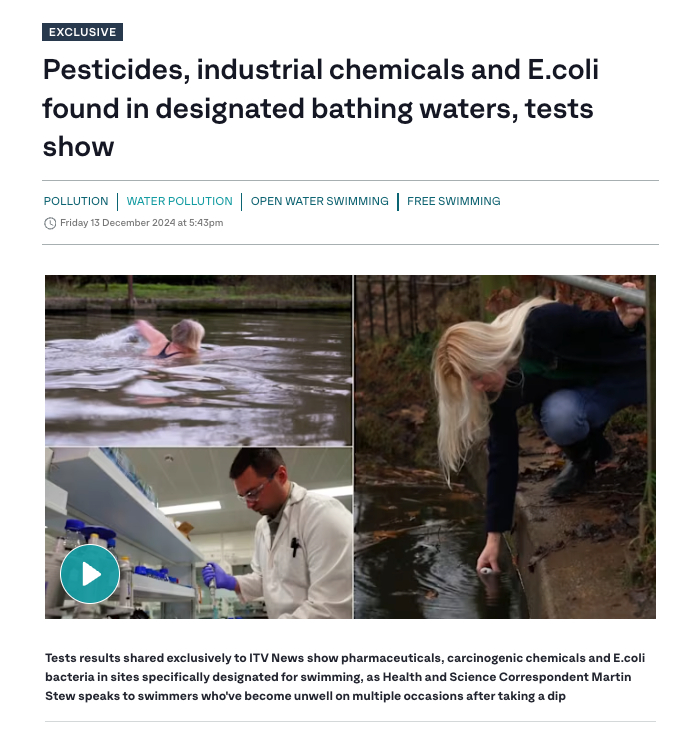Click the EXCLUSIVE badge above the headline
Screen dimensions: 686x731
82,32
